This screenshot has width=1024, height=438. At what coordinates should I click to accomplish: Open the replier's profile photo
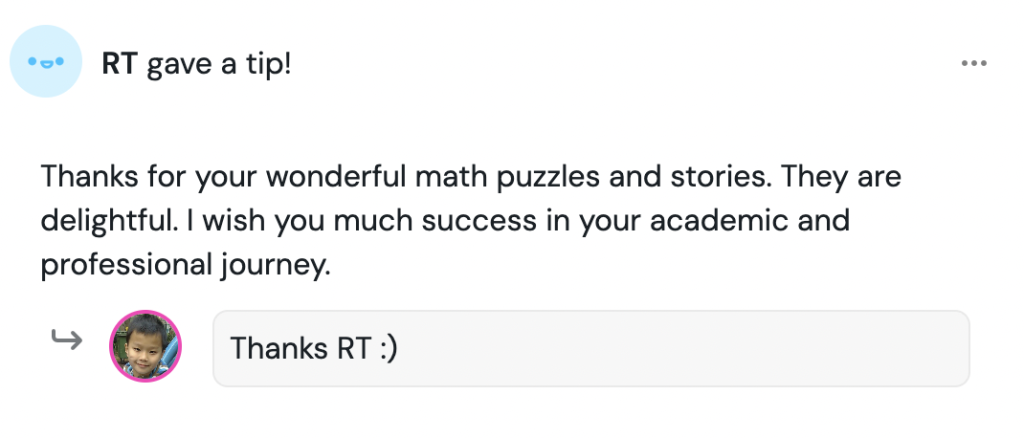click(x=145, y=346)
